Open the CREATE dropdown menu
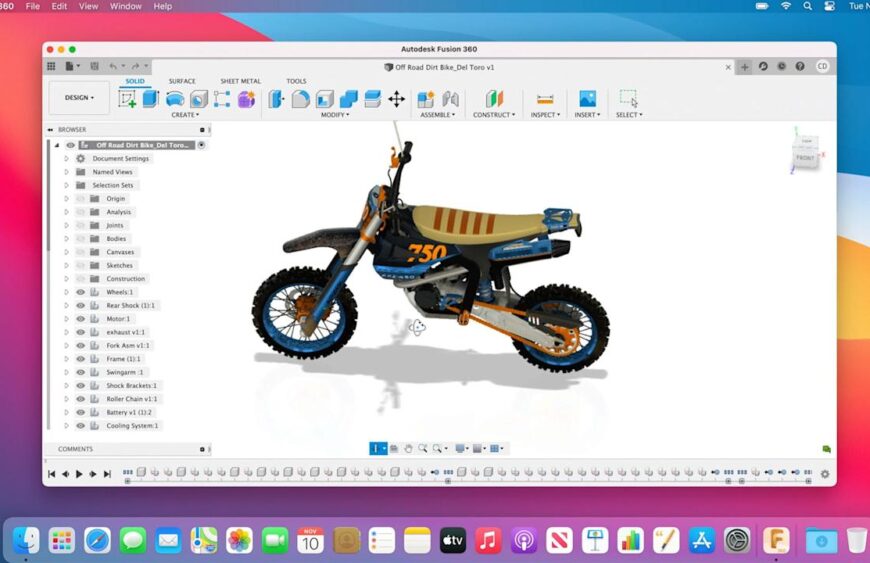 pos(185,115)
